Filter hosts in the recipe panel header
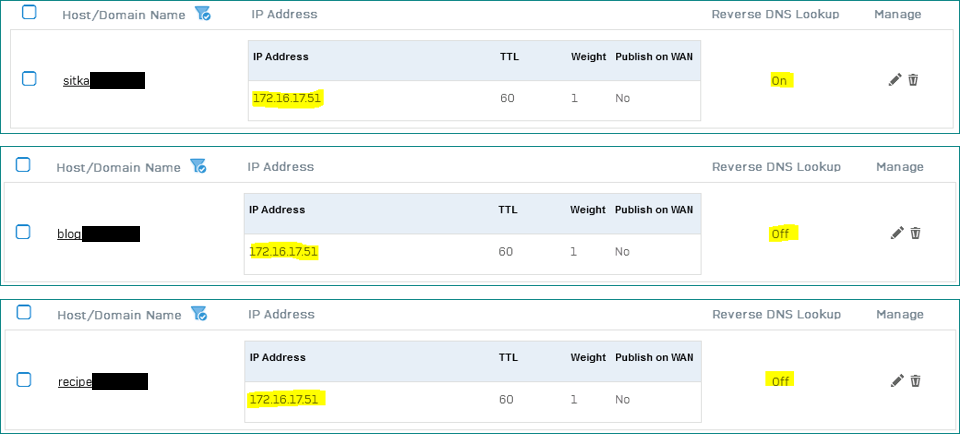Viewport: 960px width, 434px height. coord(198,313)
